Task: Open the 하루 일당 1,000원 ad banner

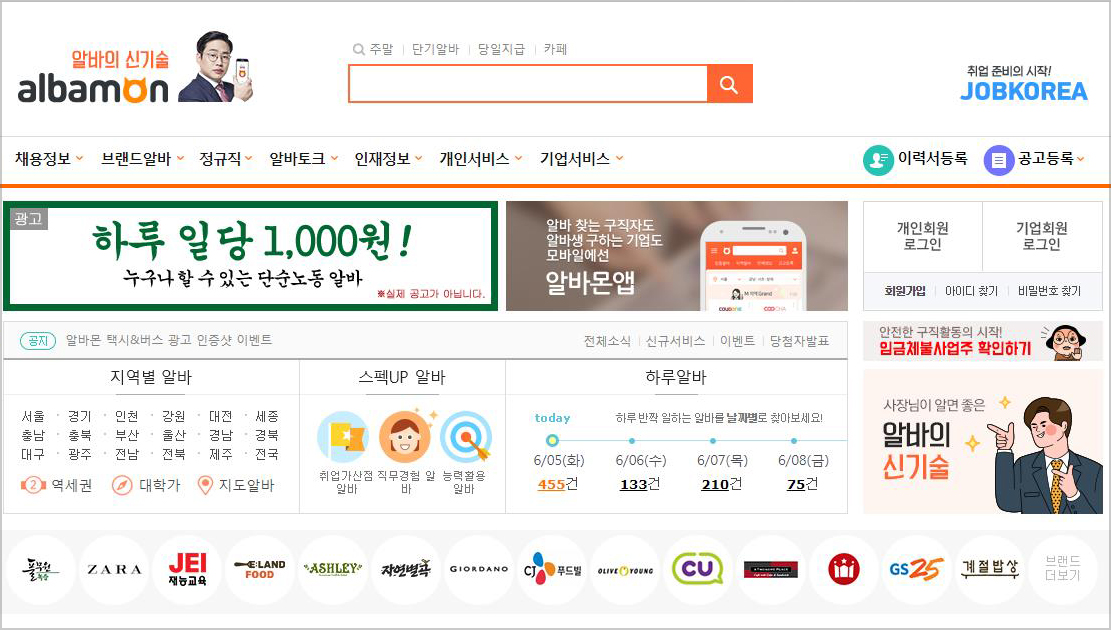Action: click(250, 256)
